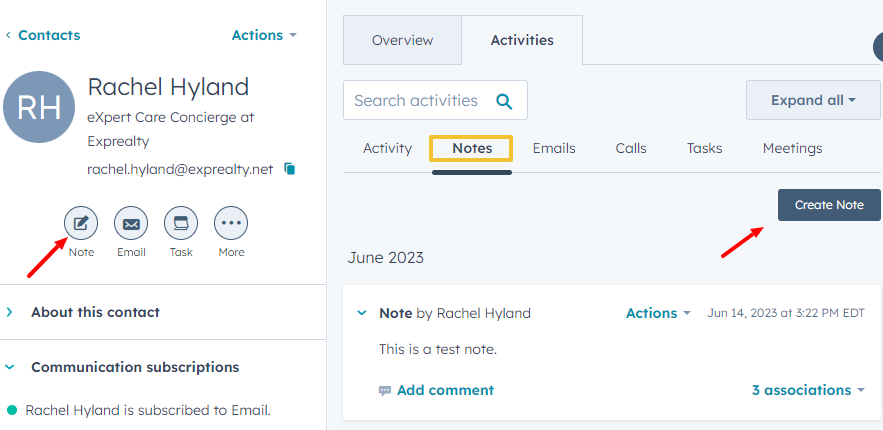Viewport: 883px width, 430px height.
Task: Collapse the test note by Rachel Hyland
Action: coord(362,313)
